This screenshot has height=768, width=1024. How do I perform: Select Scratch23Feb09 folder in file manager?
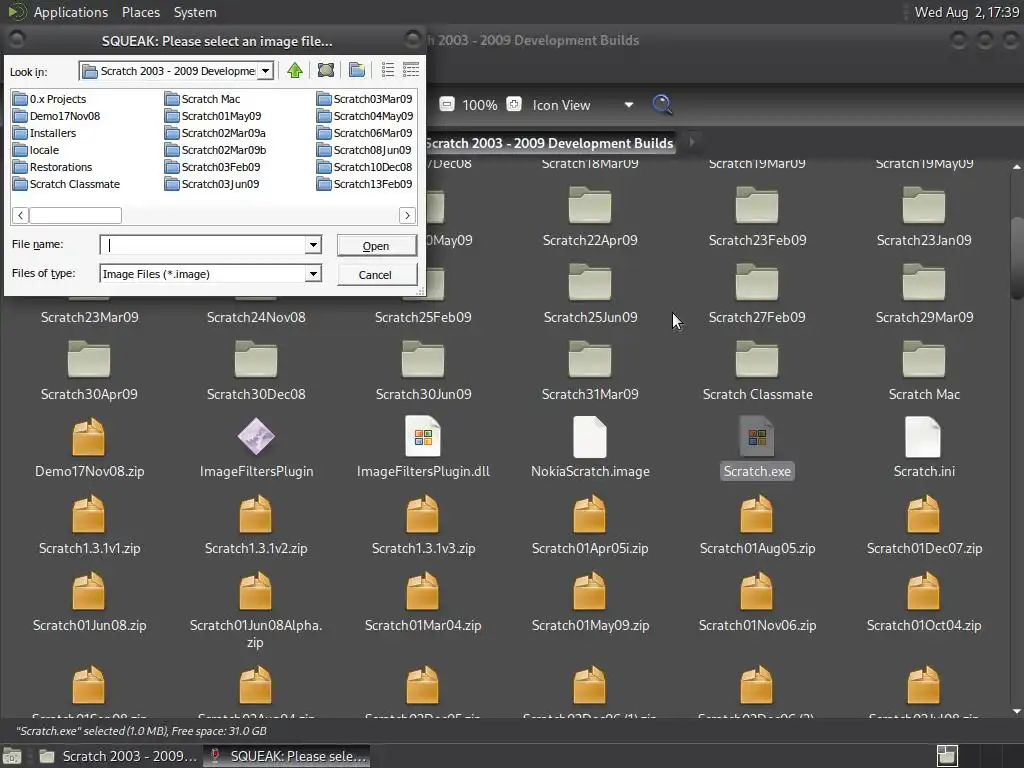click(757, 205)
